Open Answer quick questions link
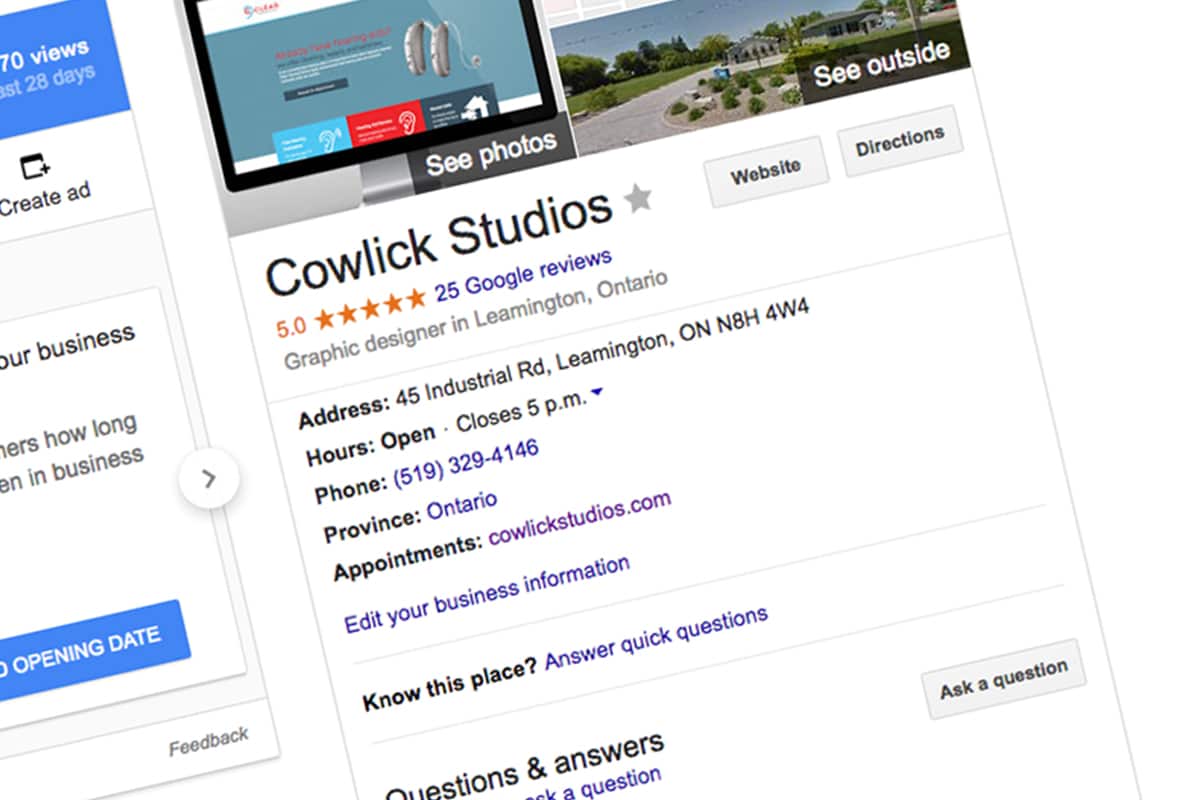This screenshot has height=800, width=1200. [x=656, y=638]
